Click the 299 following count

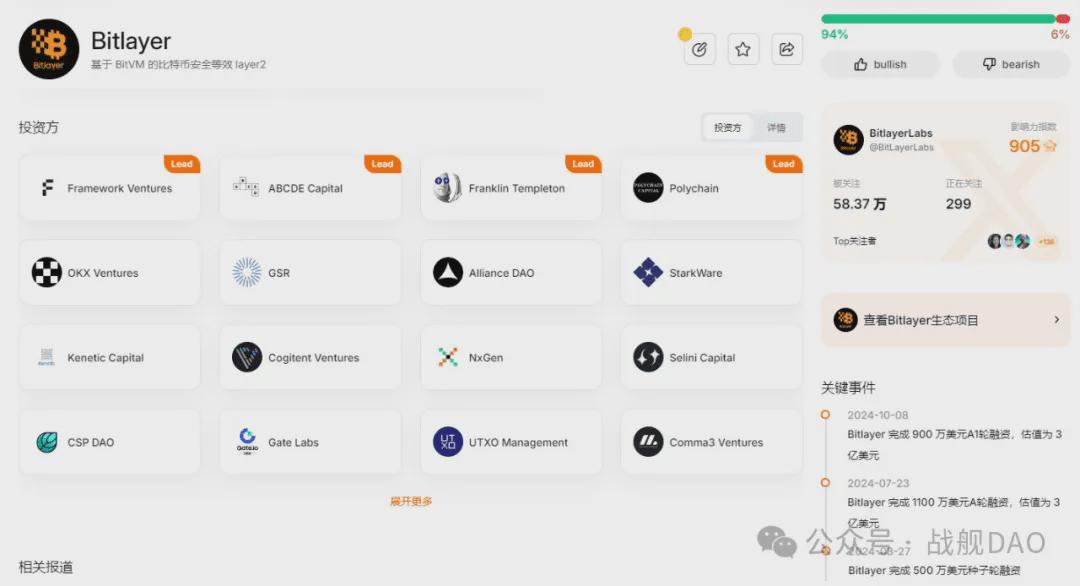coord(958,204)
